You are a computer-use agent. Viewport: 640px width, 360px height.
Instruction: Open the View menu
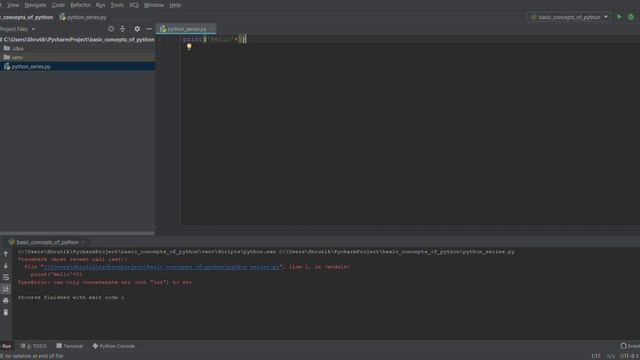pyautogui.click(x=13, y=5)
